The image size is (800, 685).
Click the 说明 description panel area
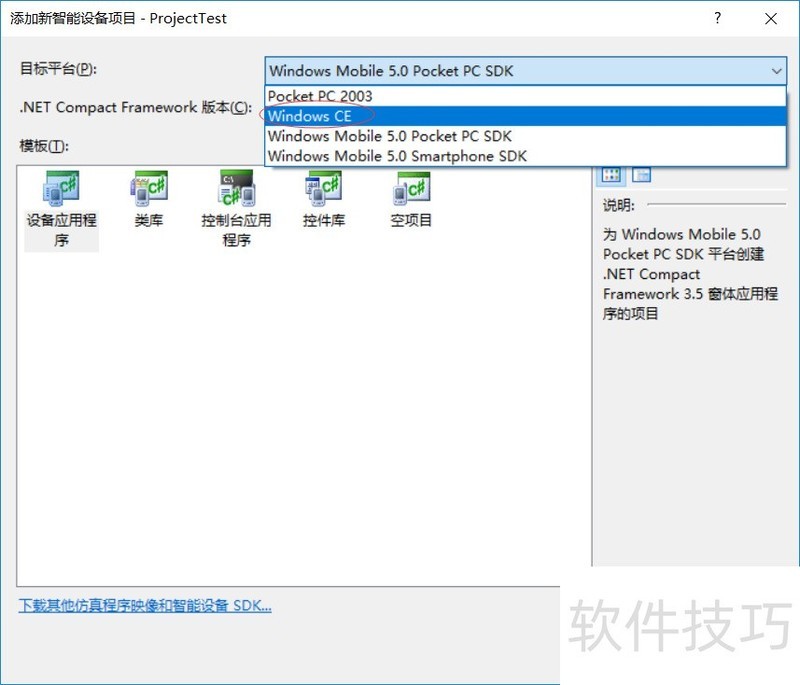pyautogui.click(x=680, y=270)
